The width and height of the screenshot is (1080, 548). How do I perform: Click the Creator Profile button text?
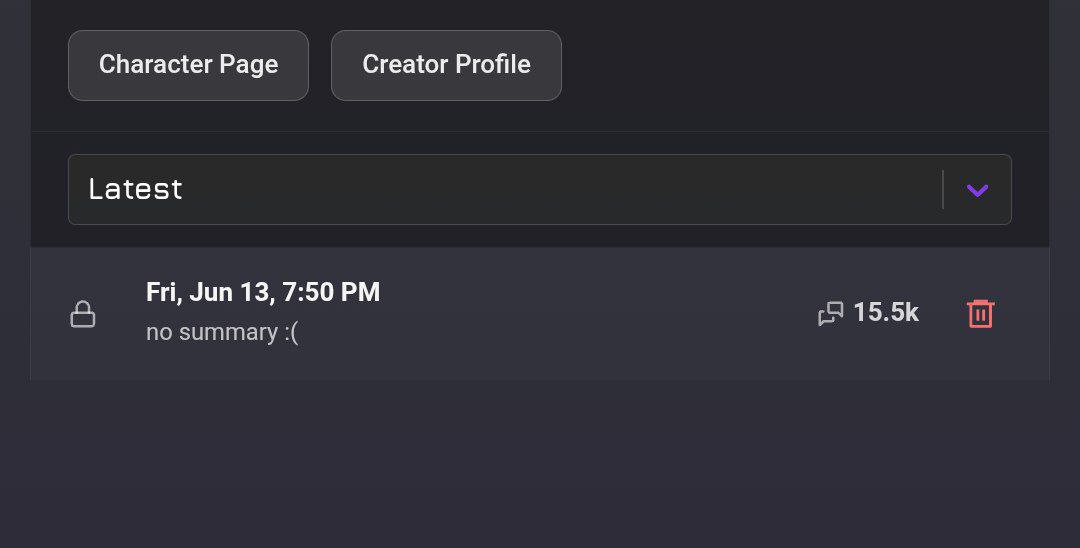pos(446,65)
